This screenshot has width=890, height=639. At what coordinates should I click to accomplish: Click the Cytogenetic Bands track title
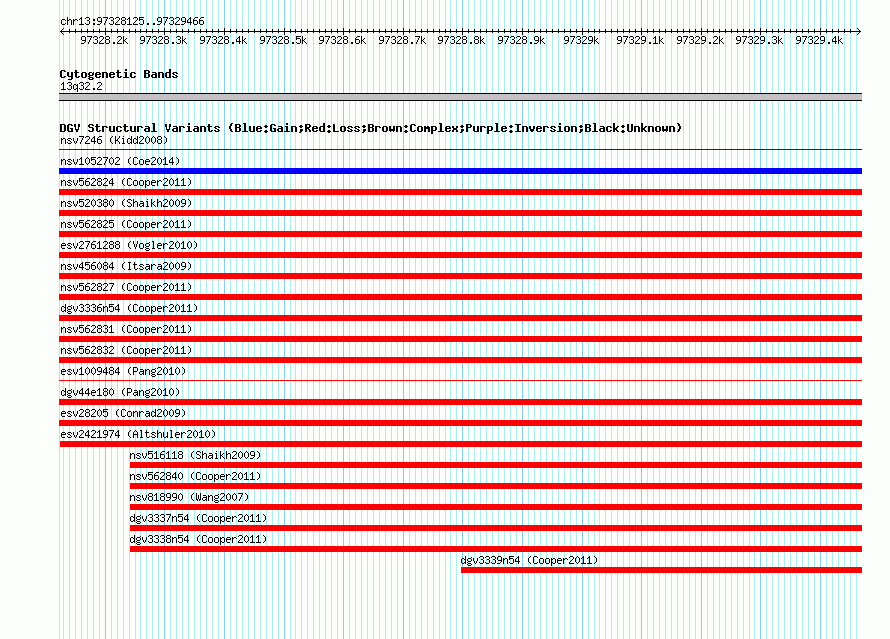(x=119, y=74)
